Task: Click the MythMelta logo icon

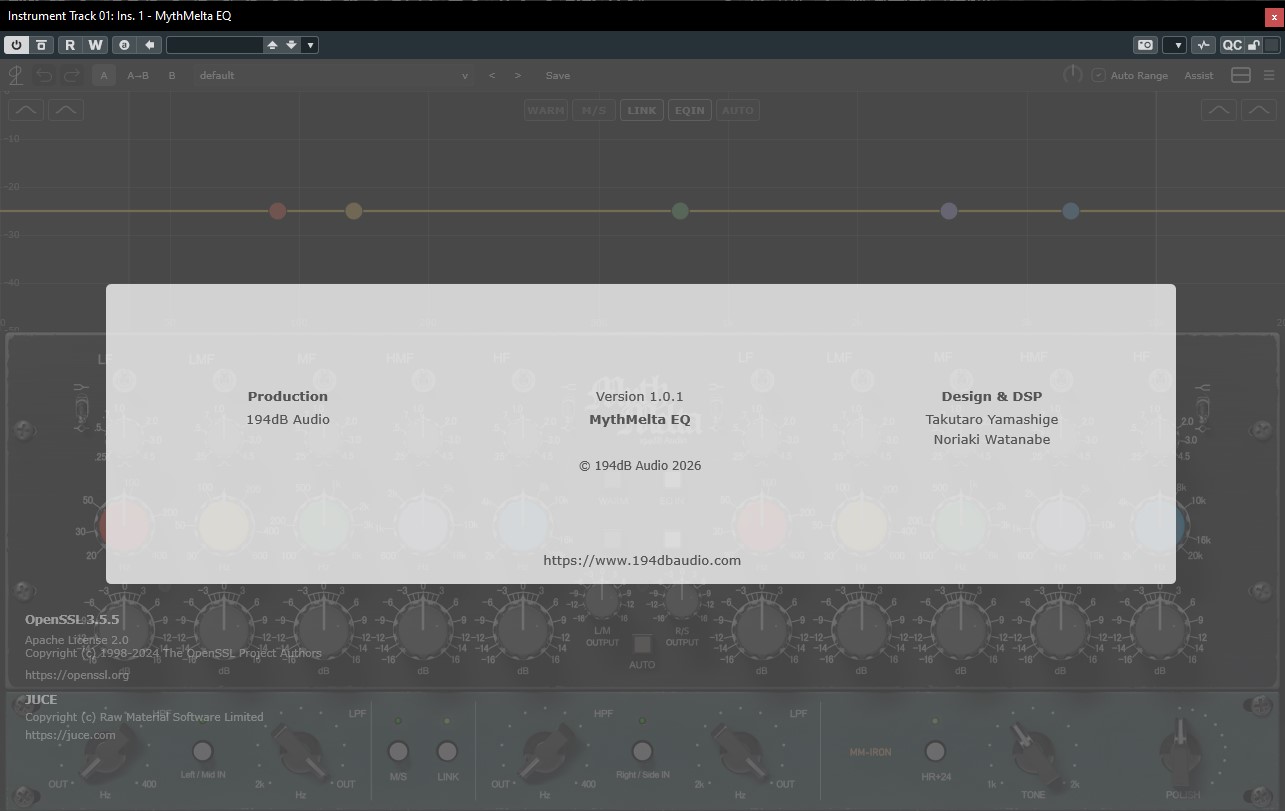Action: click(x=16, y=75)
